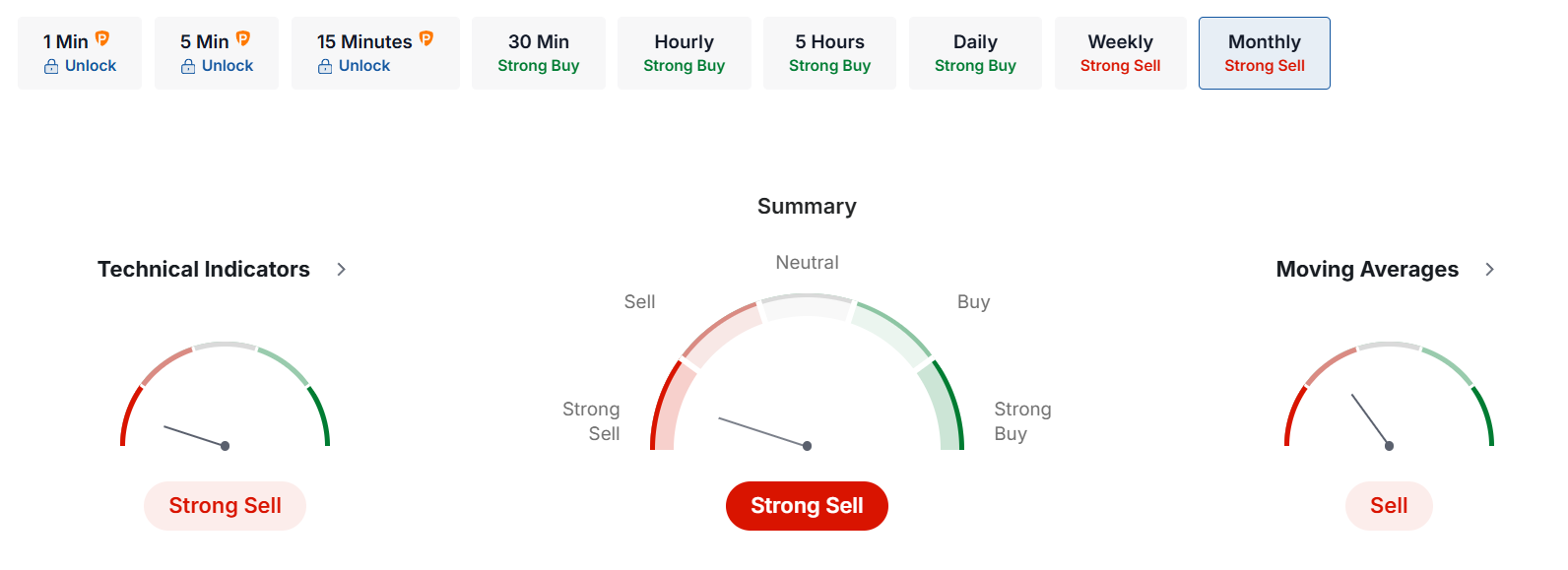Image resolution: width=1568 pixels, height=570 pixels.
Task: Click the orange Pro badge beside 1 Min
Action: [x=102, y=39]
